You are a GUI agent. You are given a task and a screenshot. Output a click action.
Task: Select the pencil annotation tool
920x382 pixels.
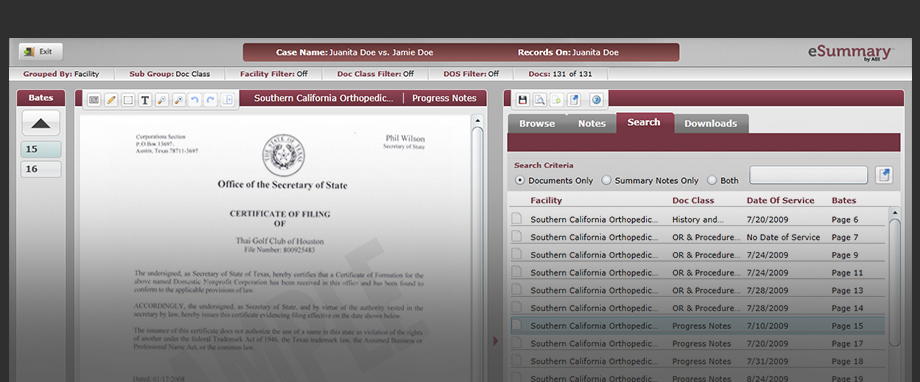click(111, 100)
